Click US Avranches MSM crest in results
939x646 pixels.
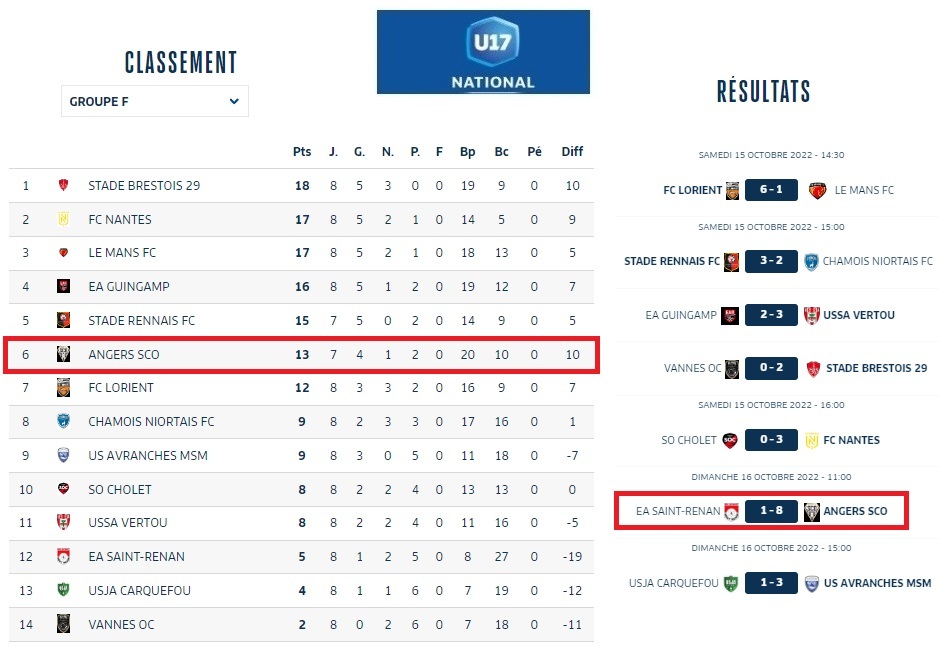pyautogui.click(x=812, y=583)
